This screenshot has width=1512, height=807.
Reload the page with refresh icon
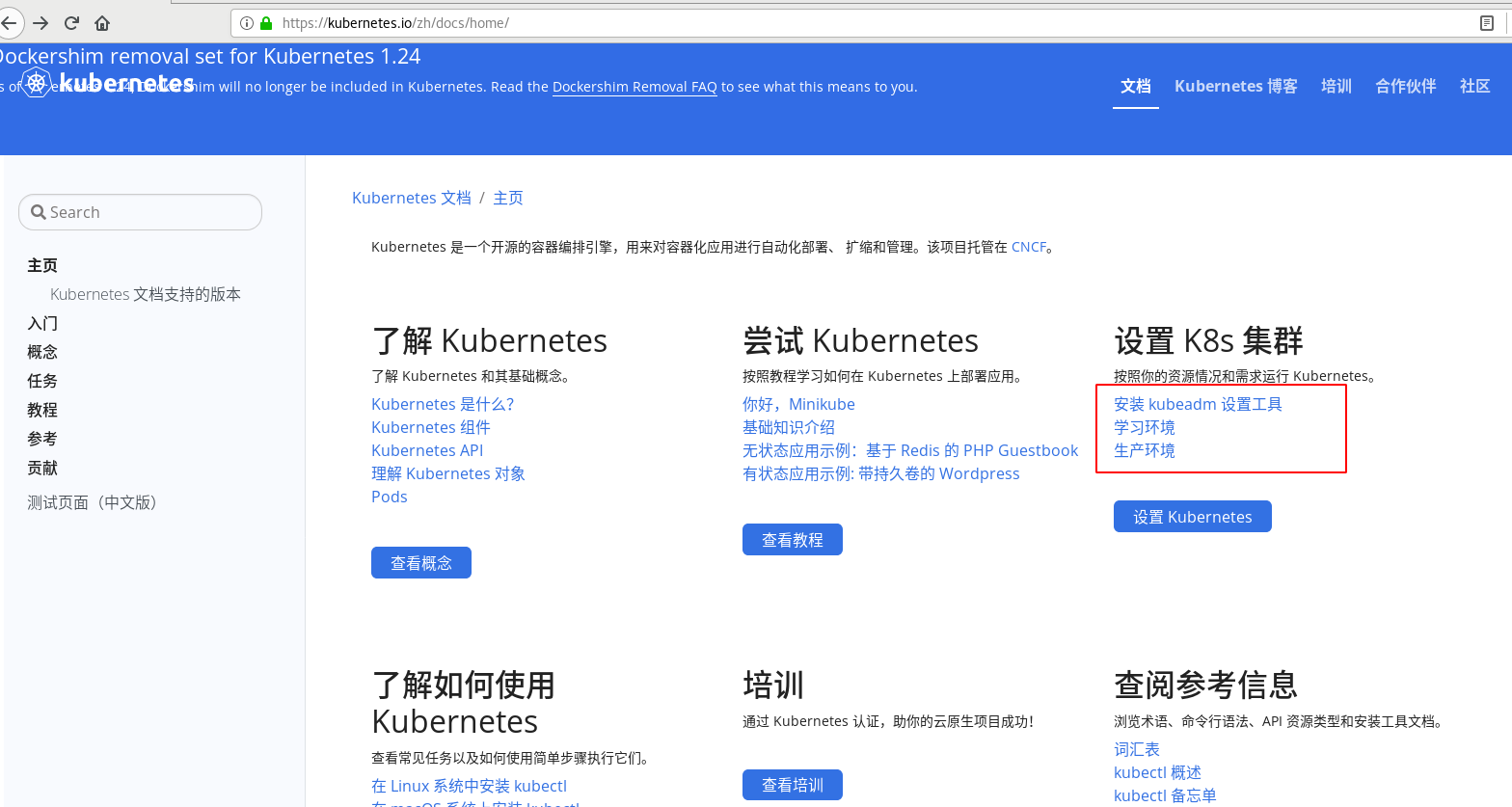[71, 23]
